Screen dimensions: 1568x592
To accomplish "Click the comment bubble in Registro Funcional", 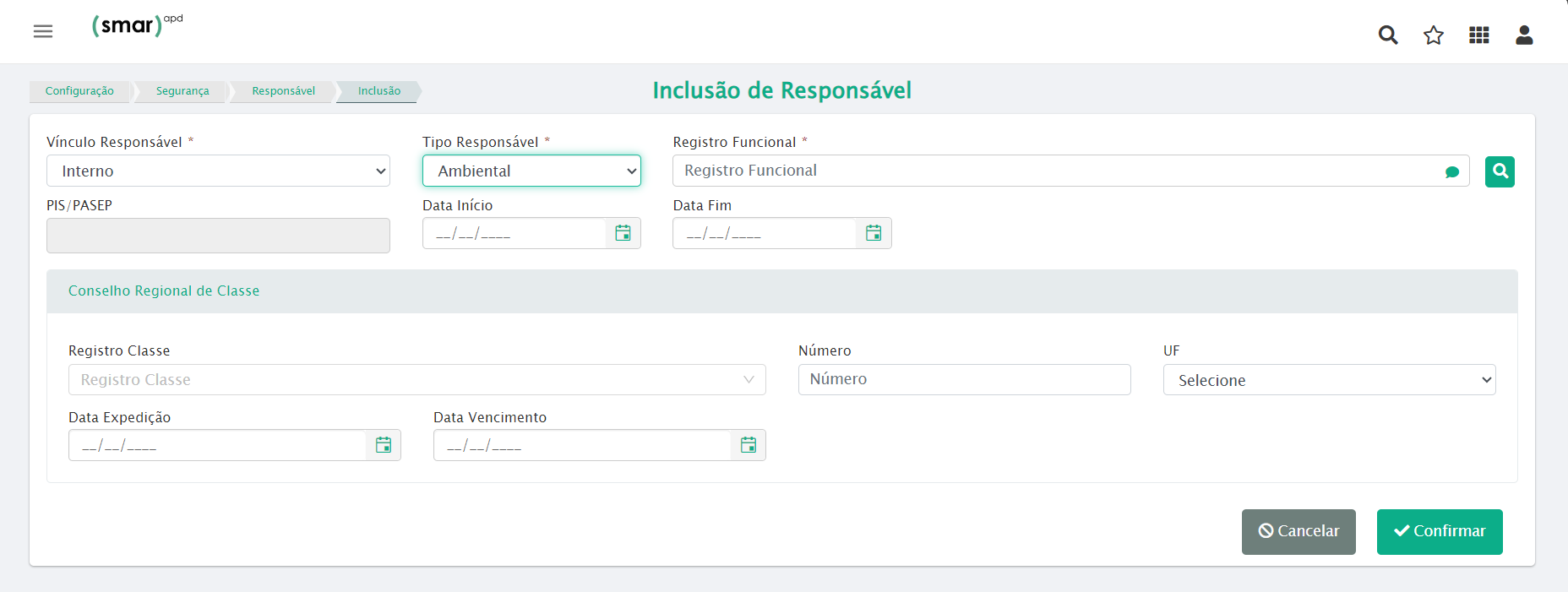I will 1452,172.
